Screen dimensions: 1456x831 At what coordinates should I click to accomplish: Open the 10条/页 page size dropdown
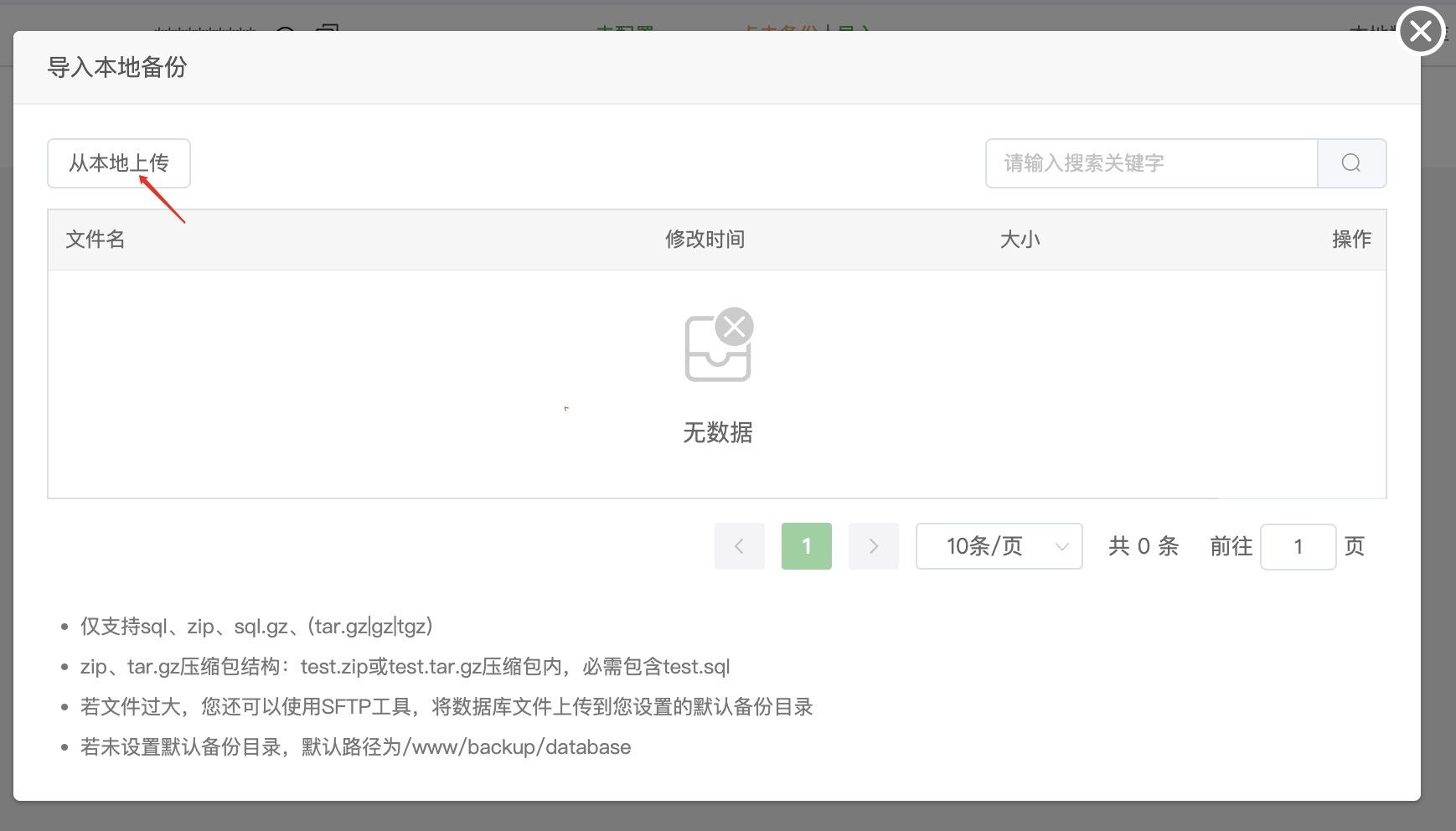click(999, 546)
